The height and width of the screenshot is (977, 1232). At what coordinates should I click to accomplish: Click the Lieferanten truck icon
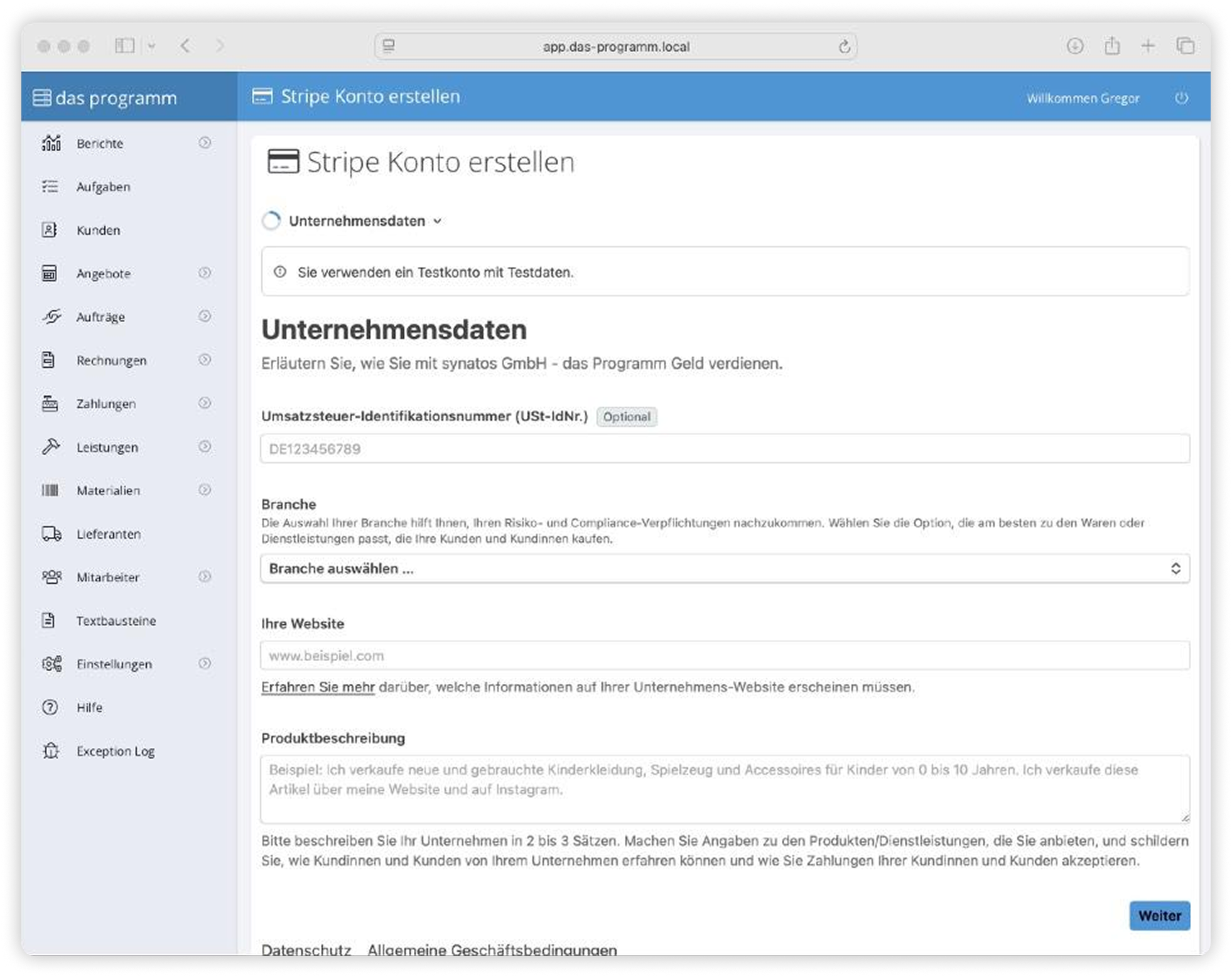click(51, 534)
